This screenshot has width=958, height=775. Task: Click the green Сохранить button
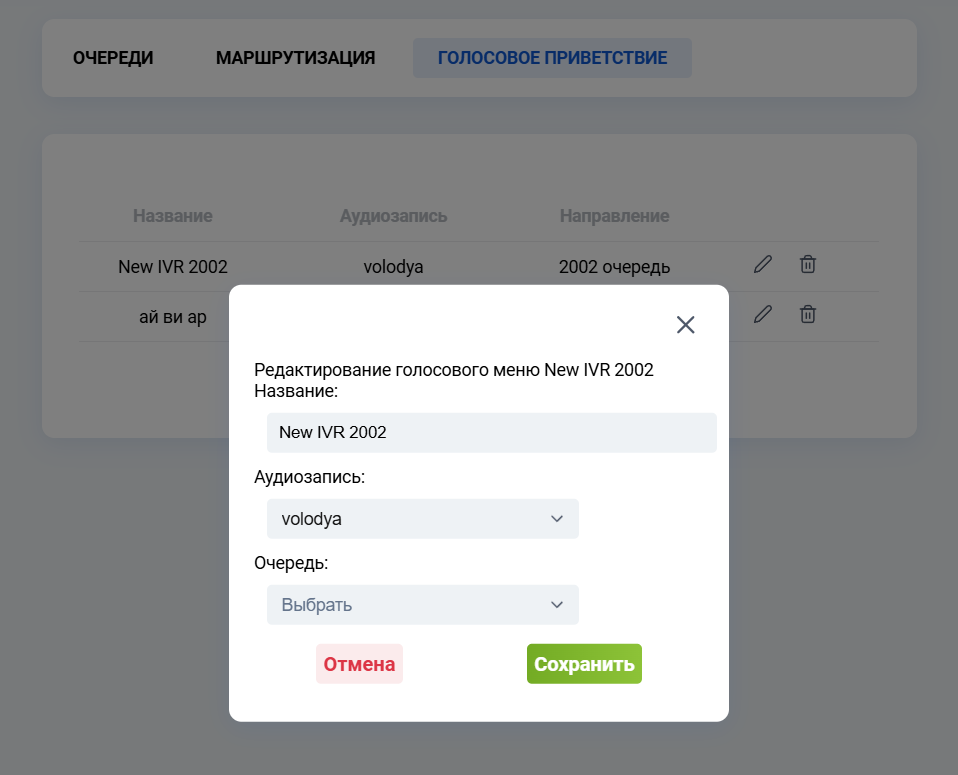[584, 664]
